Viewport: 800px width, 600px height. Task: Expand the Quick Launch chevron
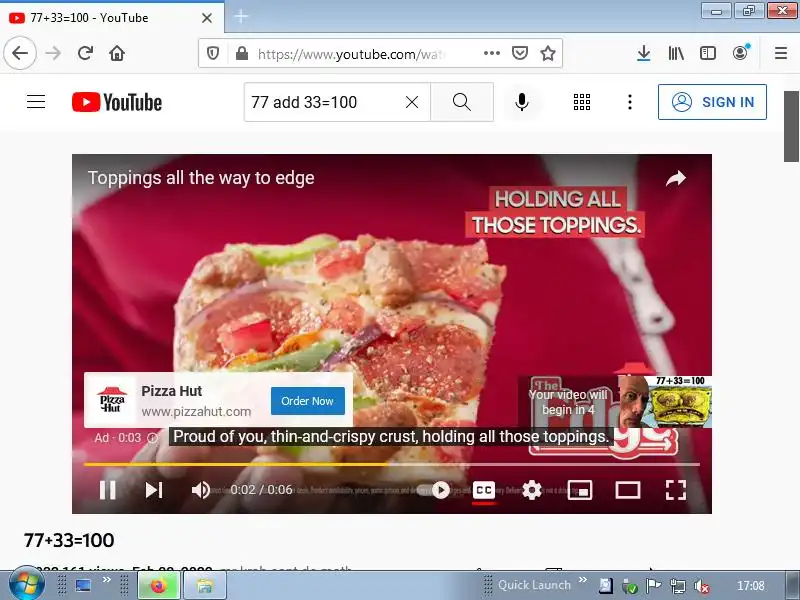pyautogui.click(x=583, y=581)
